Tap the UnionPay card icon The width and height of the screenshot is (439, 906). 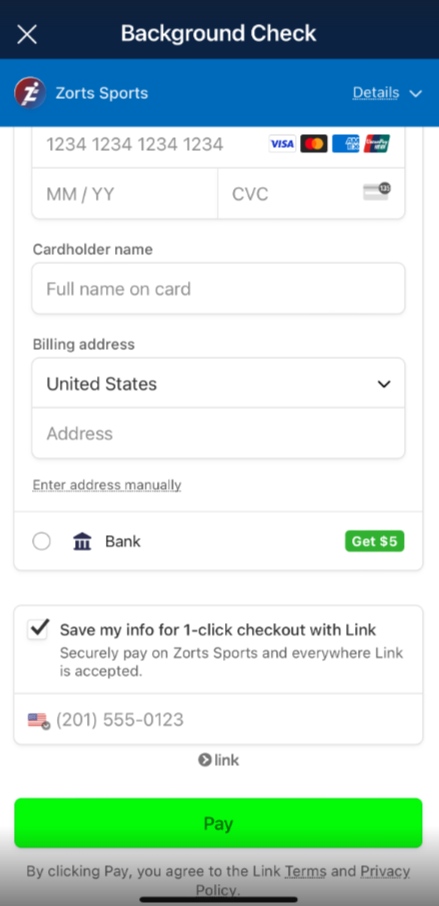click(377, 143)
